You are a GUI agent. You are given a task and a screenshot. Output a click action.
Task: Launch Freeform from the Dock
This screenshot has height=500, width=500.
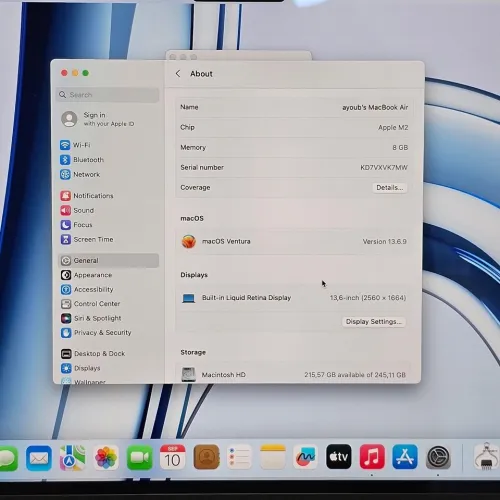tap(305, 457)
